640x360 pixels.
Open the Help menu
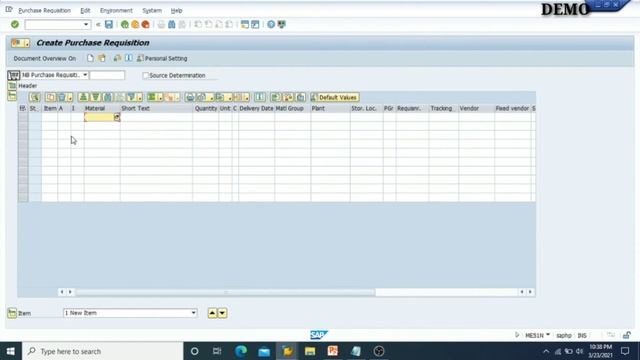tap(176, 11)
